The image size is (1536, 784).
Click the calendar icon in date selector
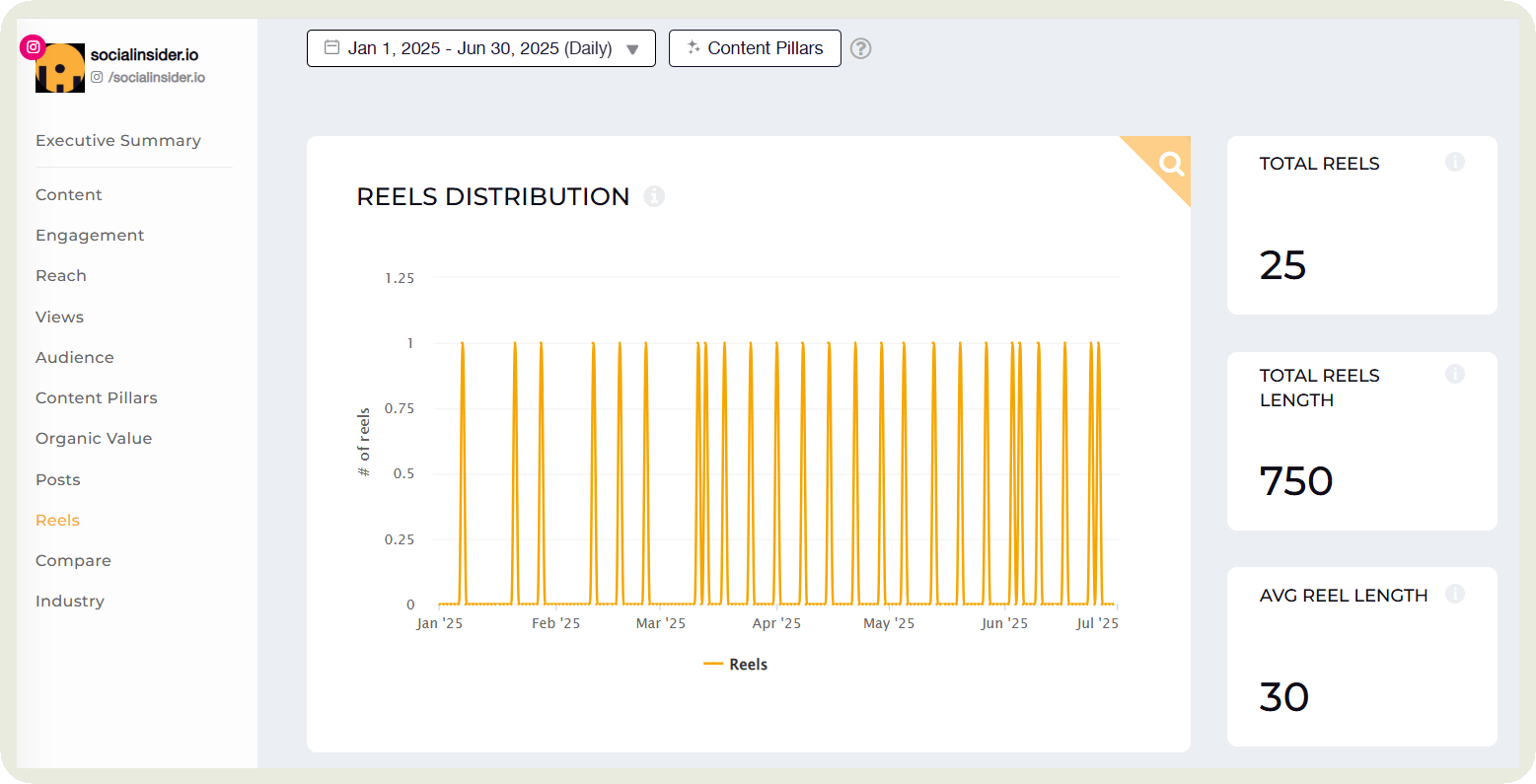tap(332, 47)
